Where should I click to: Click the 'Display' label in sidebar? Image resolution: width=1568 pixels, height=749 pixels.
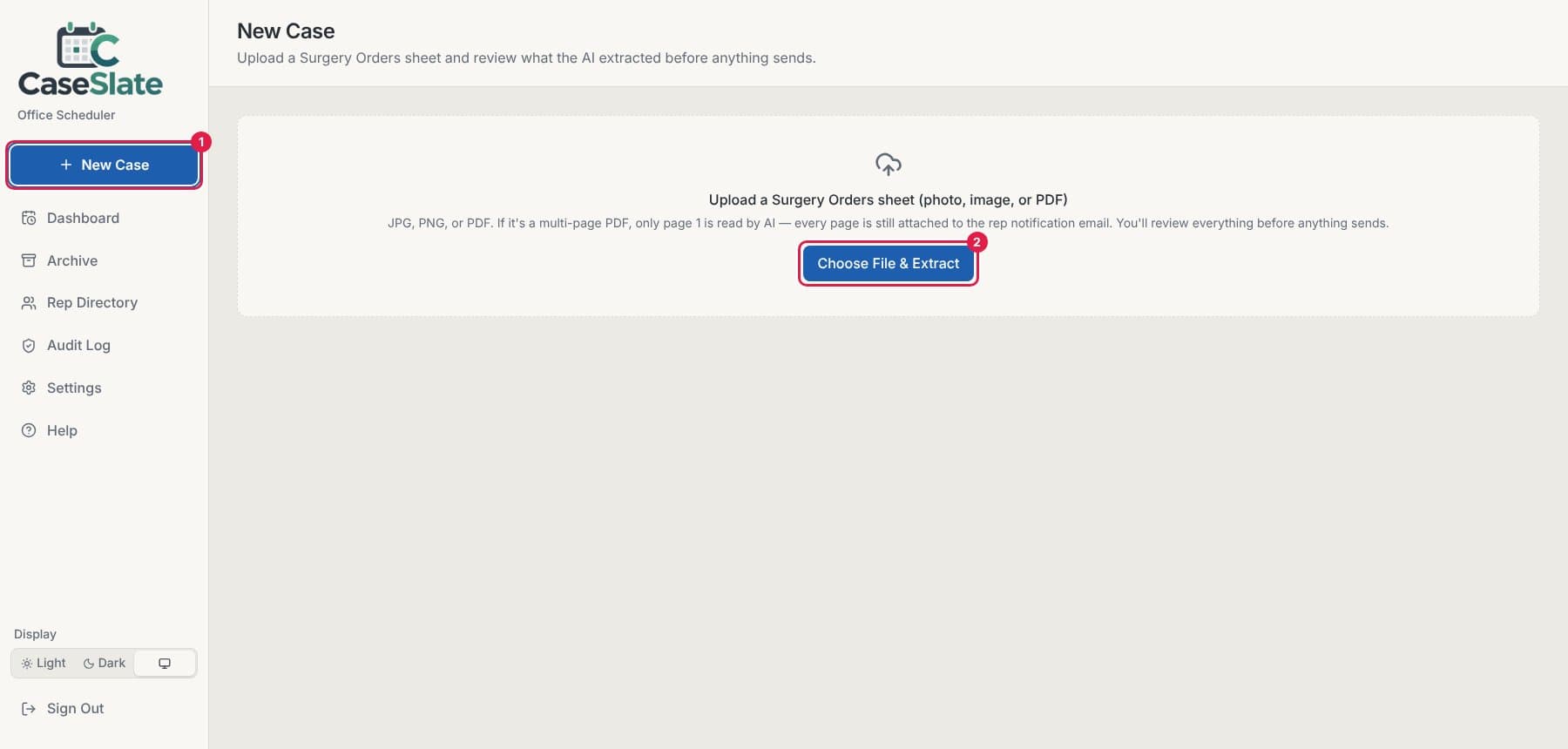35,634
